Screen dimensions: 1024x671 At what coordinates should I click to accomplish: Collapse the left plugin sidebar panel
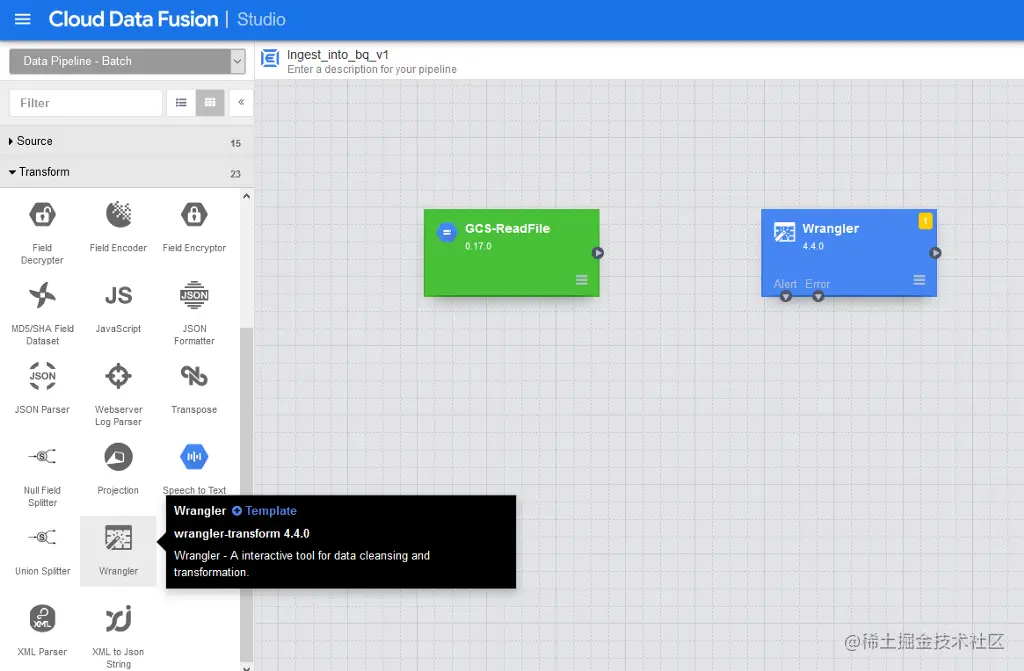[241, 103]
